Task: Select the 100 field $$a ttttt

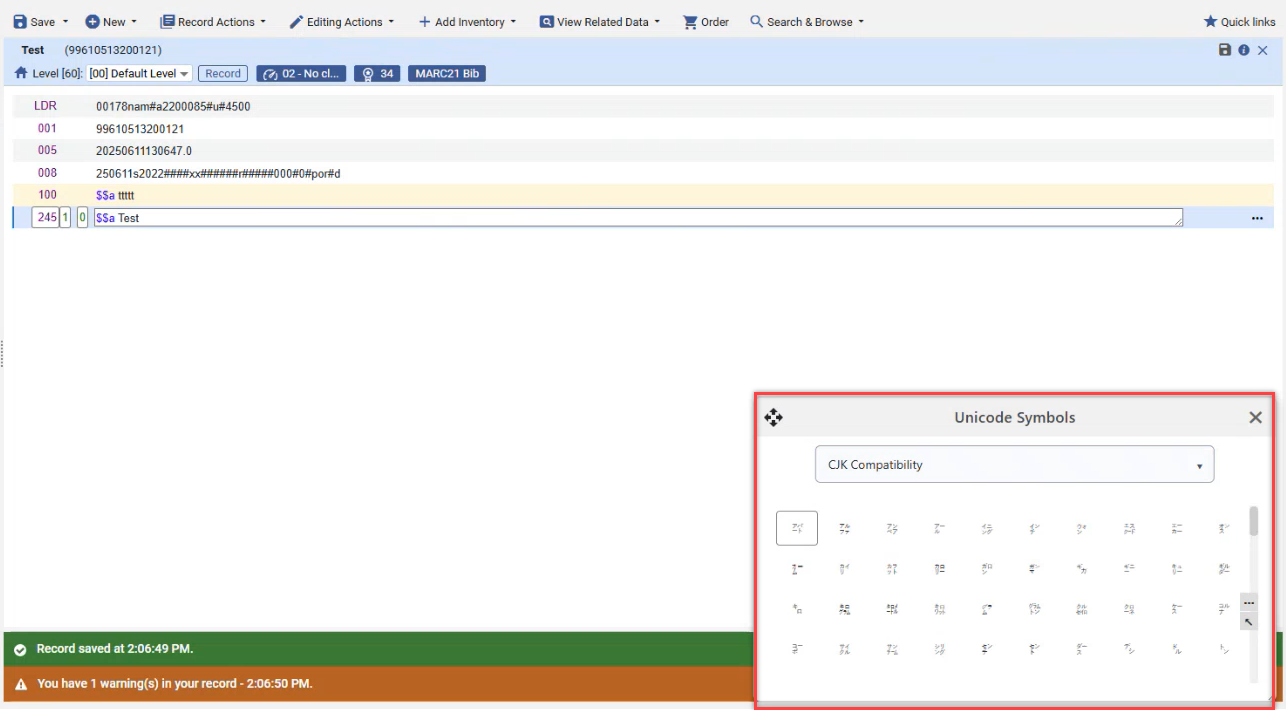Action: (115, 195)
